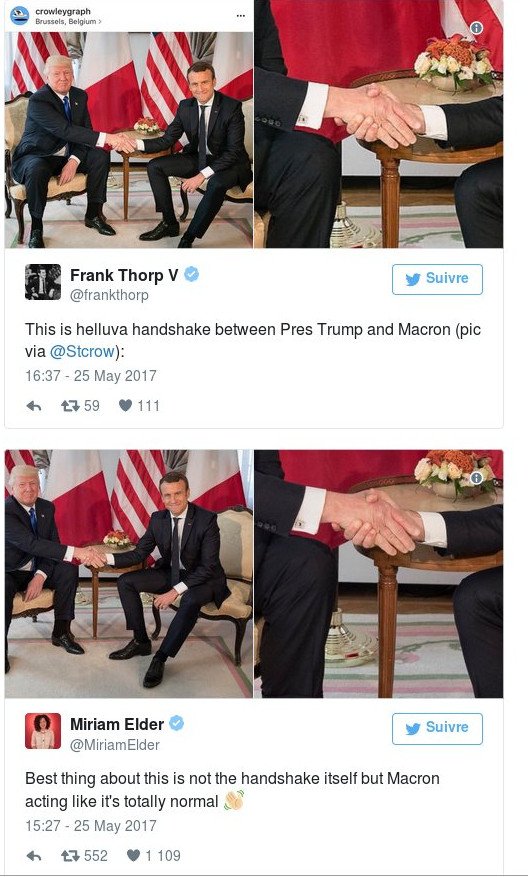Click info icon on lower handshake close-up
Image resolution: width=528 pixels, height=877 pixels.
click(x=476, y=478)
